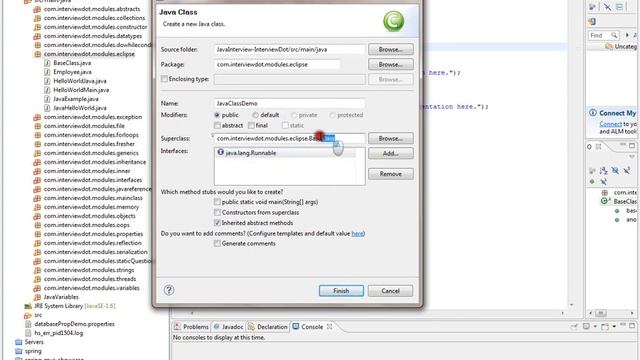This screenshot has width=640, height=360.
Task: Click the package icon for com.interviewdot.modules.eclipse
Action: tap(37, 54)
